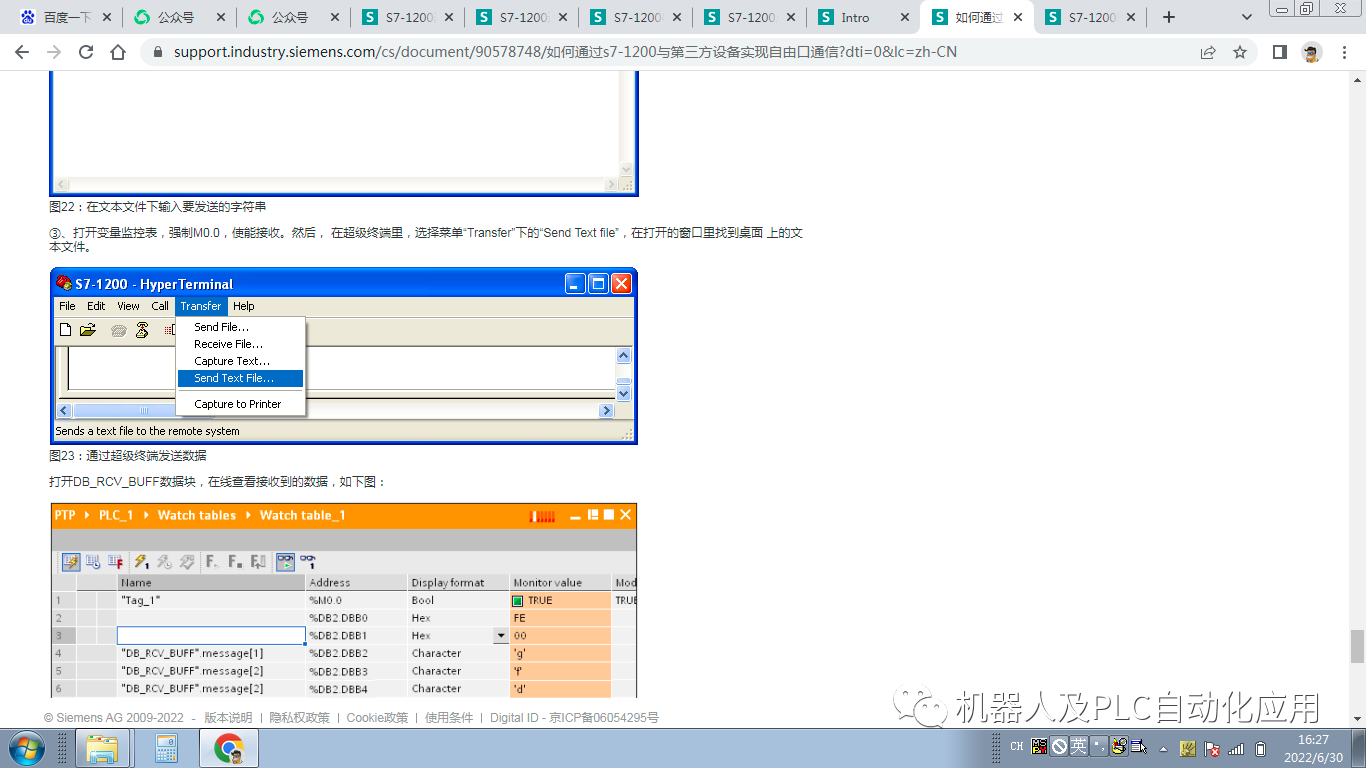
Task: Open the Hex display format dropdown
Action: pos(500,636)
